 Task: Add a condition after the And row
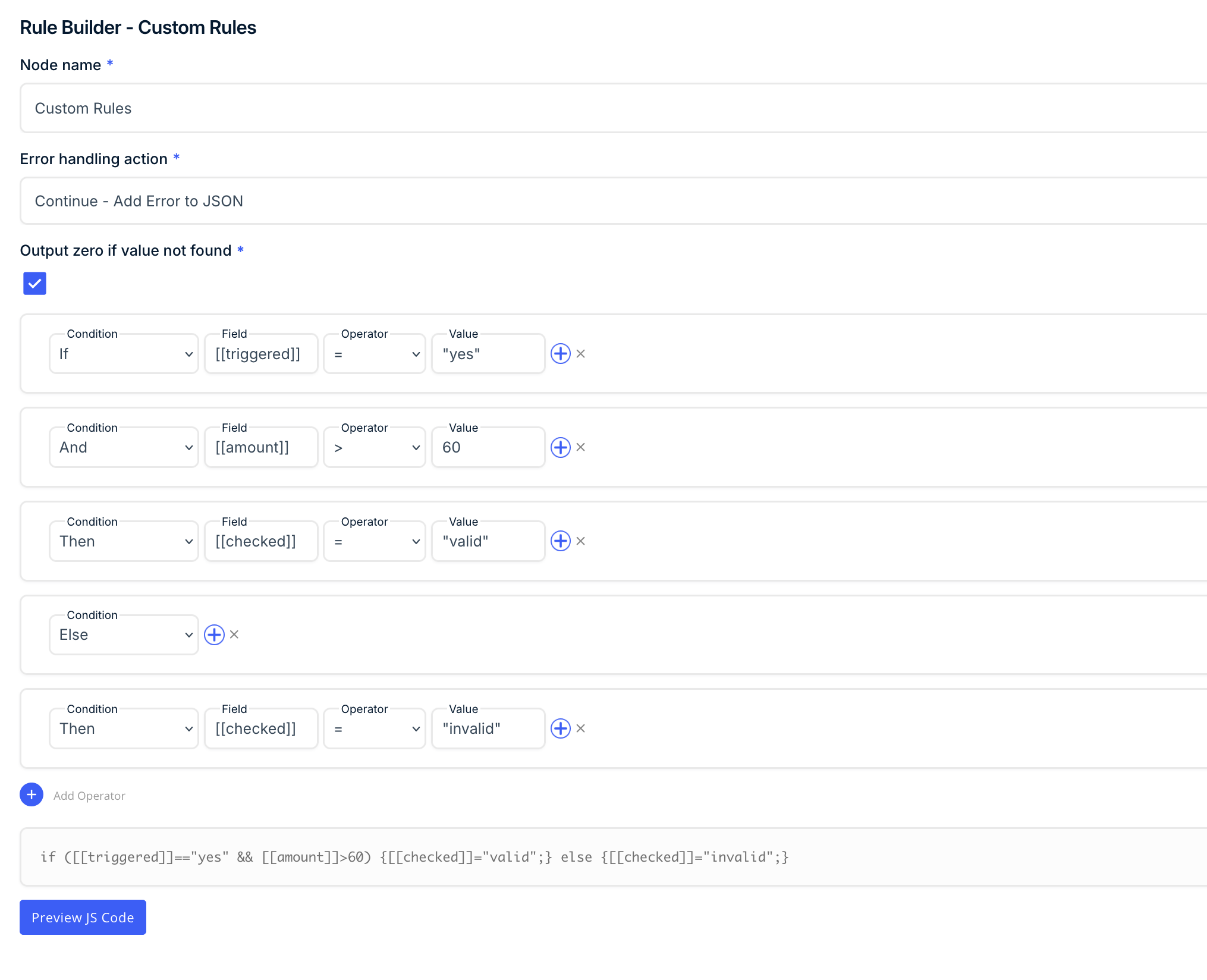pyautogui.click(x=560, y=447)
